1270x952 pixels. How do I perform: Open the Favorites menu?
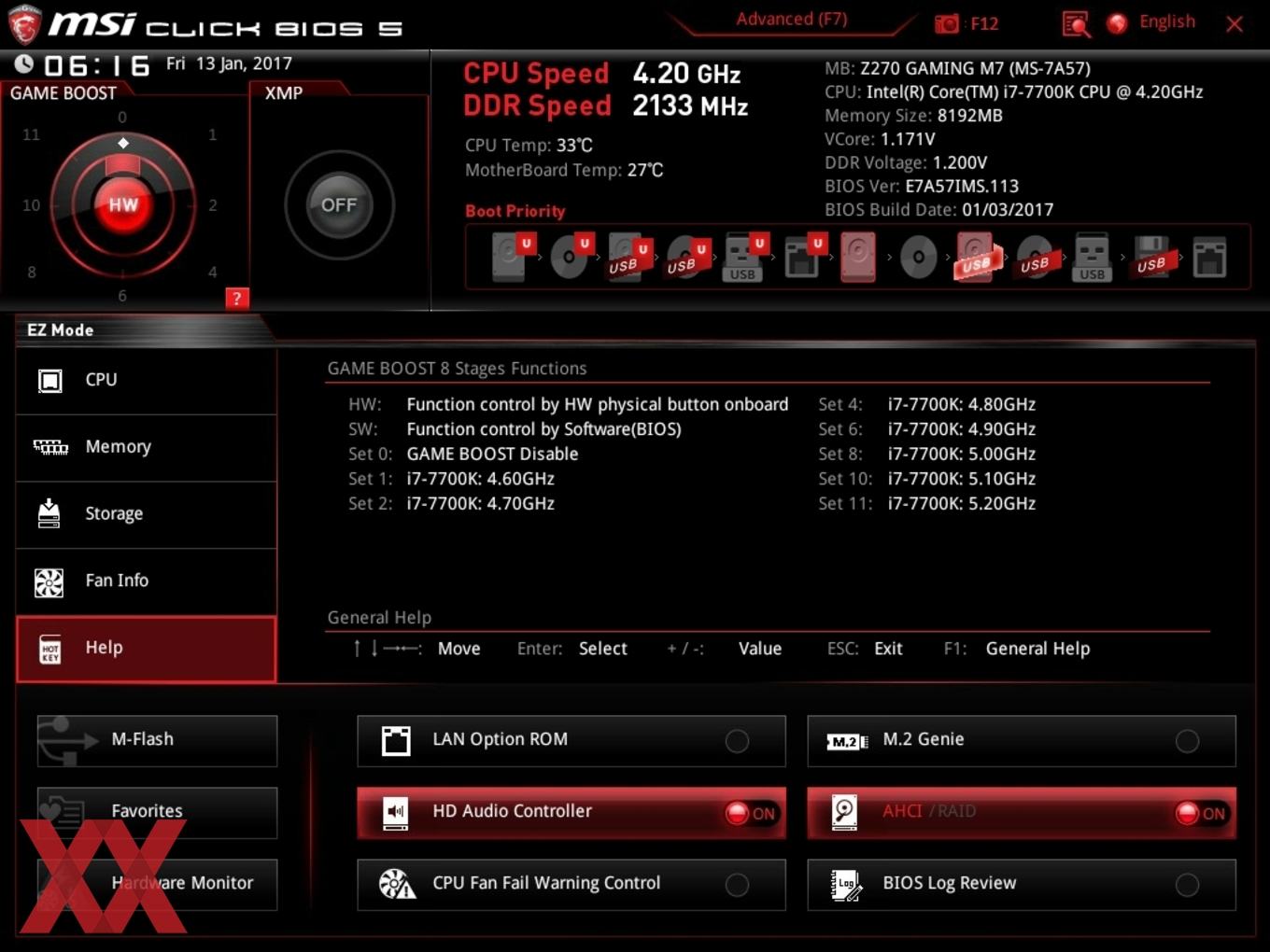(x=157, y=812)
